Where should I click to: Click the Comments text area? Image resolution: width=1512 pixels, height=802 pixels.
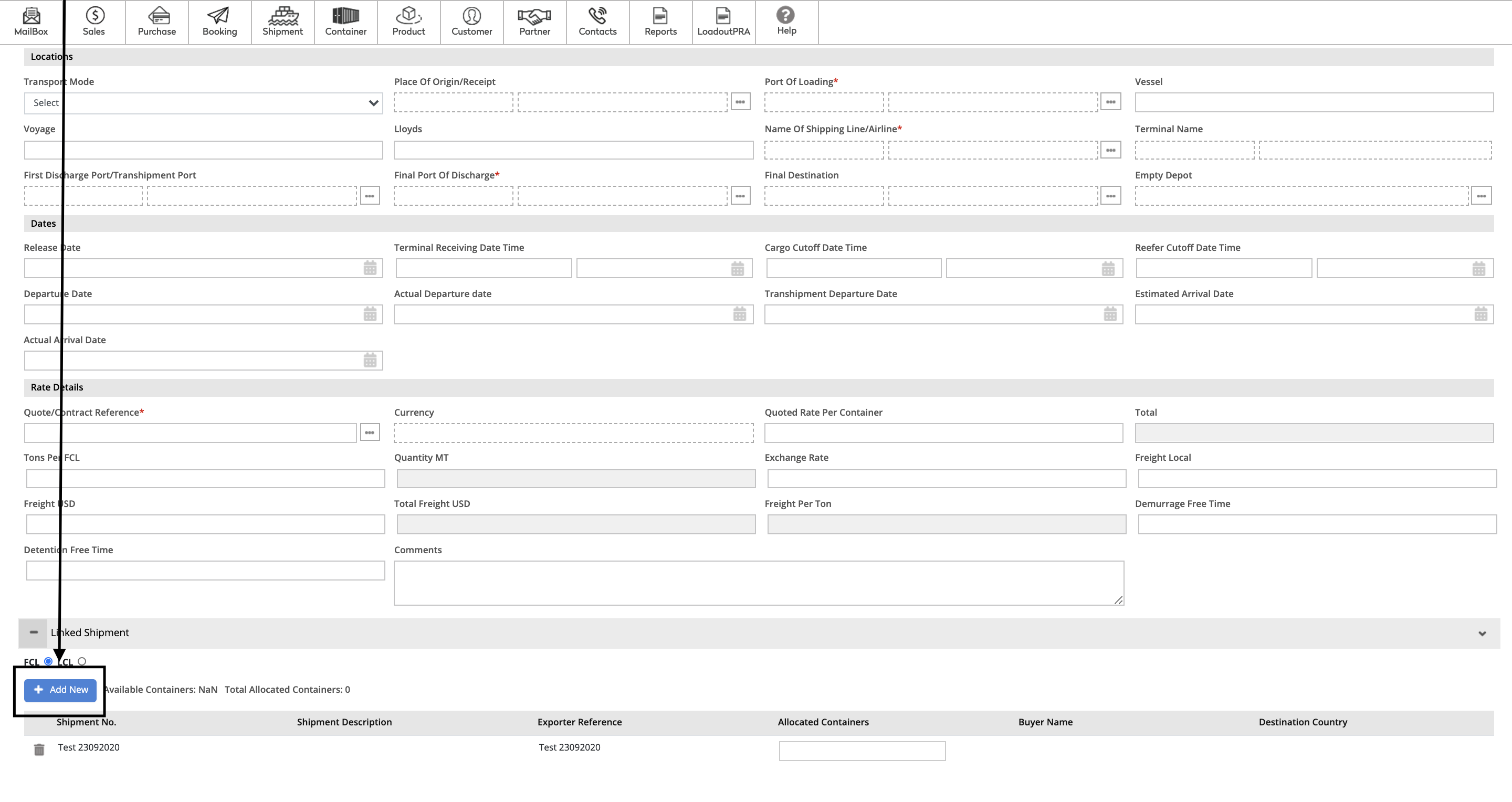758,583
